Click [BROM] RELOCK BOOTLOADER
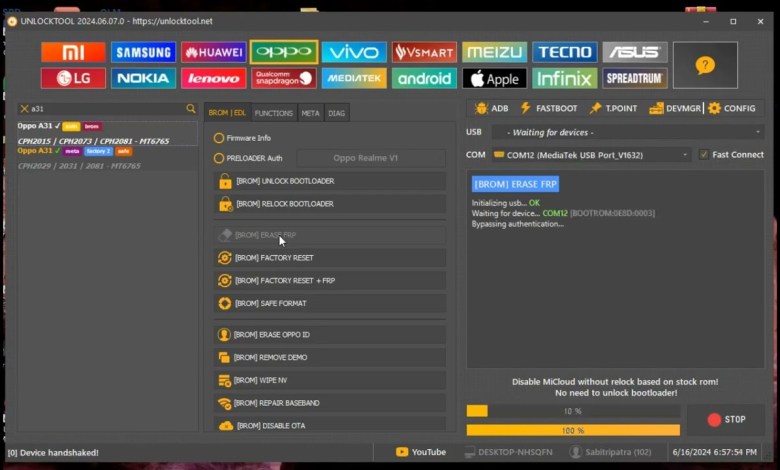Viewport: 780px width, 470px height. tap(330, 204)
